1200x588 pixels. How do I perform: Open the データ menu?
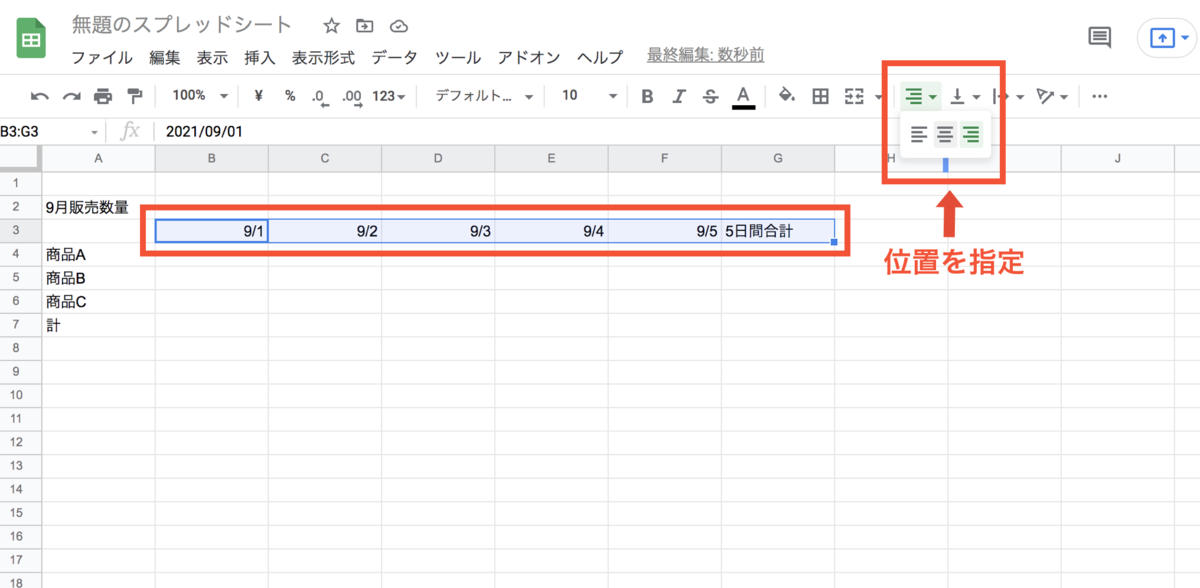pos(394,57)
